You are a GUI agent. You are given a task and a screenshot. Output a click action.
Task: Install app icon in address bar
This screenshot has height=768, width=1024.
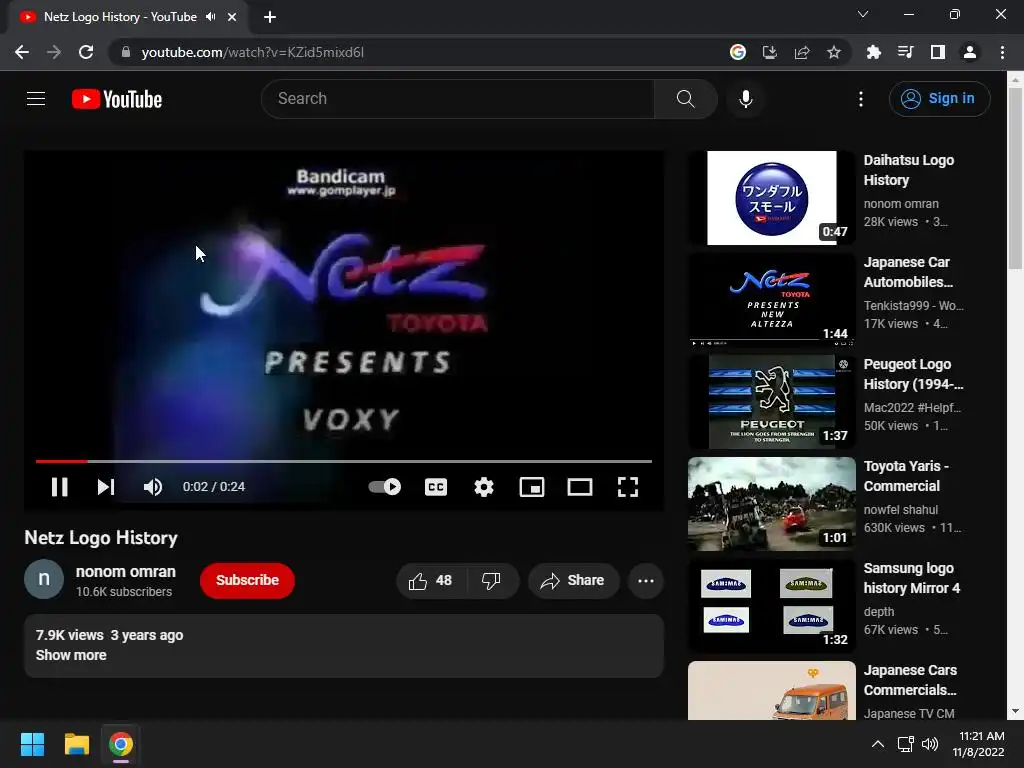pos(770,52)
